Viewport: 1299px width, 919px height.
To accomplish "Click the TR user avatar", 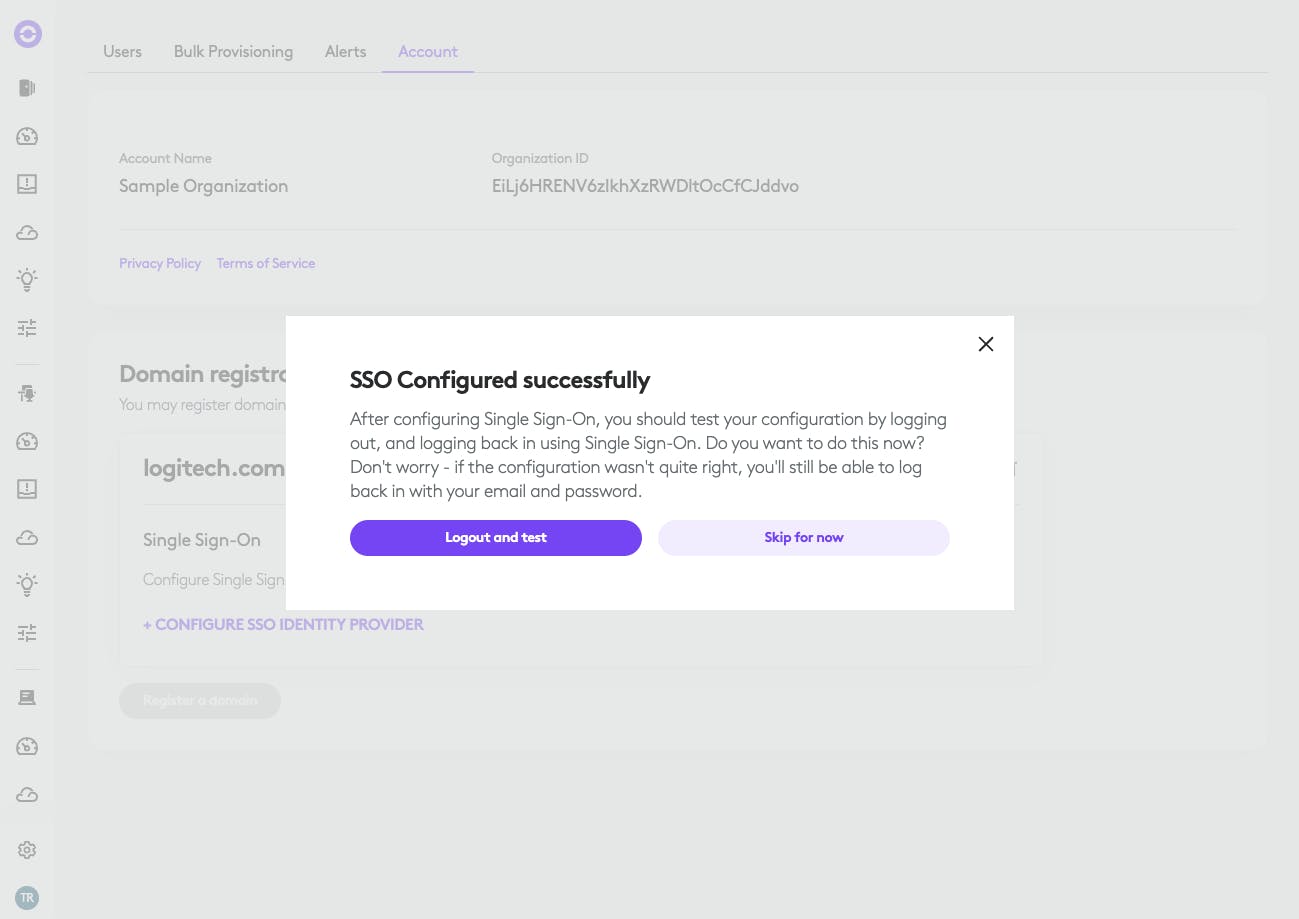I will (x=27, y=898).
